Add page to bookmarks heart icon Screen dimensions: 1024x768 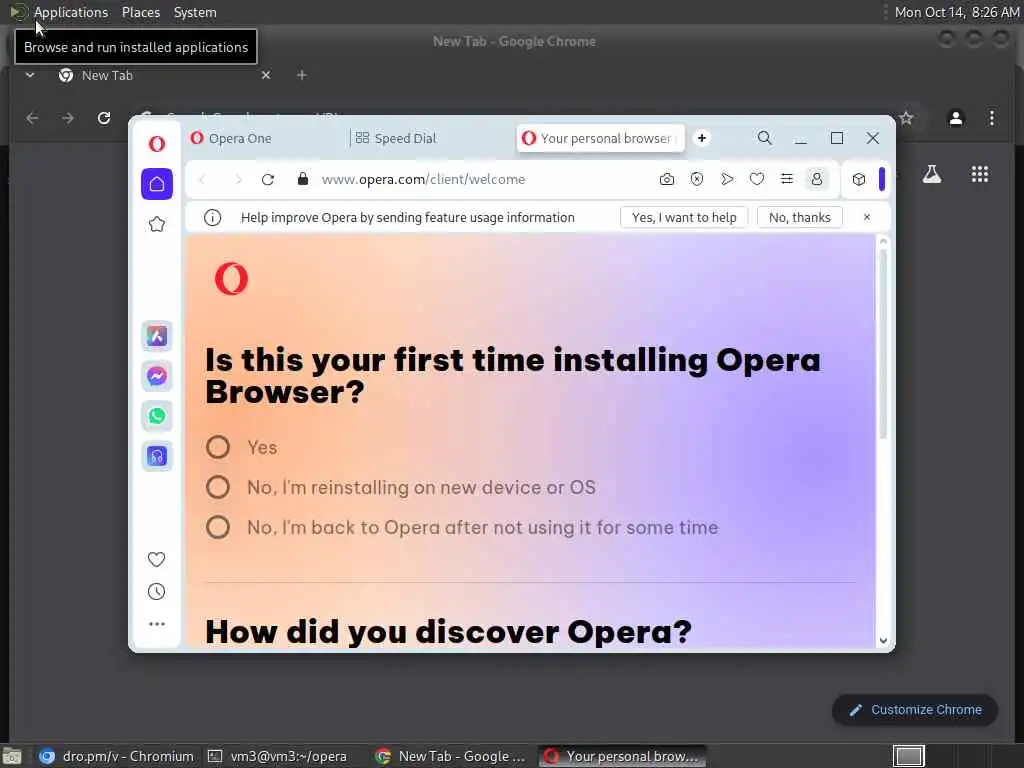click(757, 179)
